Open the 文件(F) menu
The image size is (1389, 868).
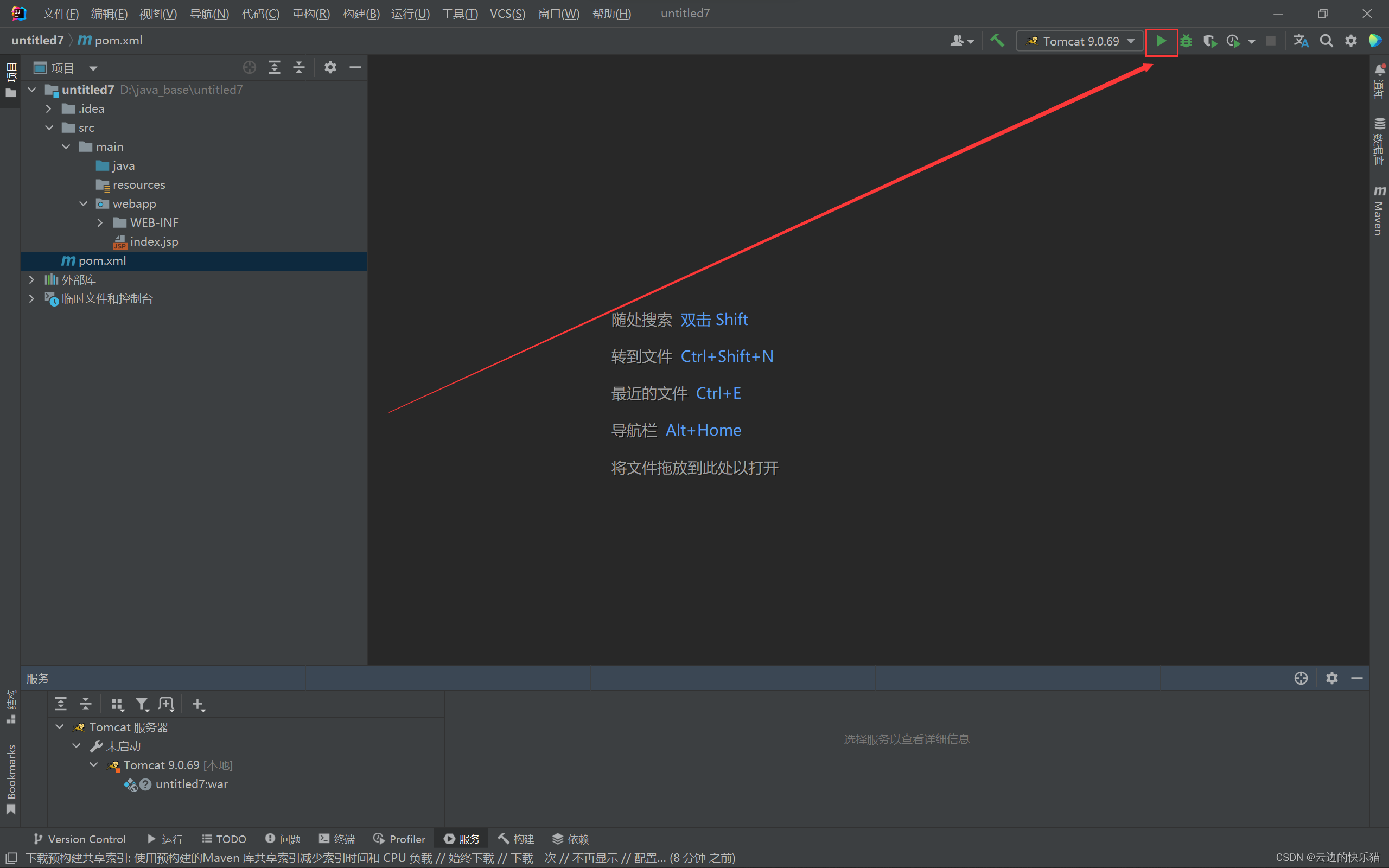(60, 13)
